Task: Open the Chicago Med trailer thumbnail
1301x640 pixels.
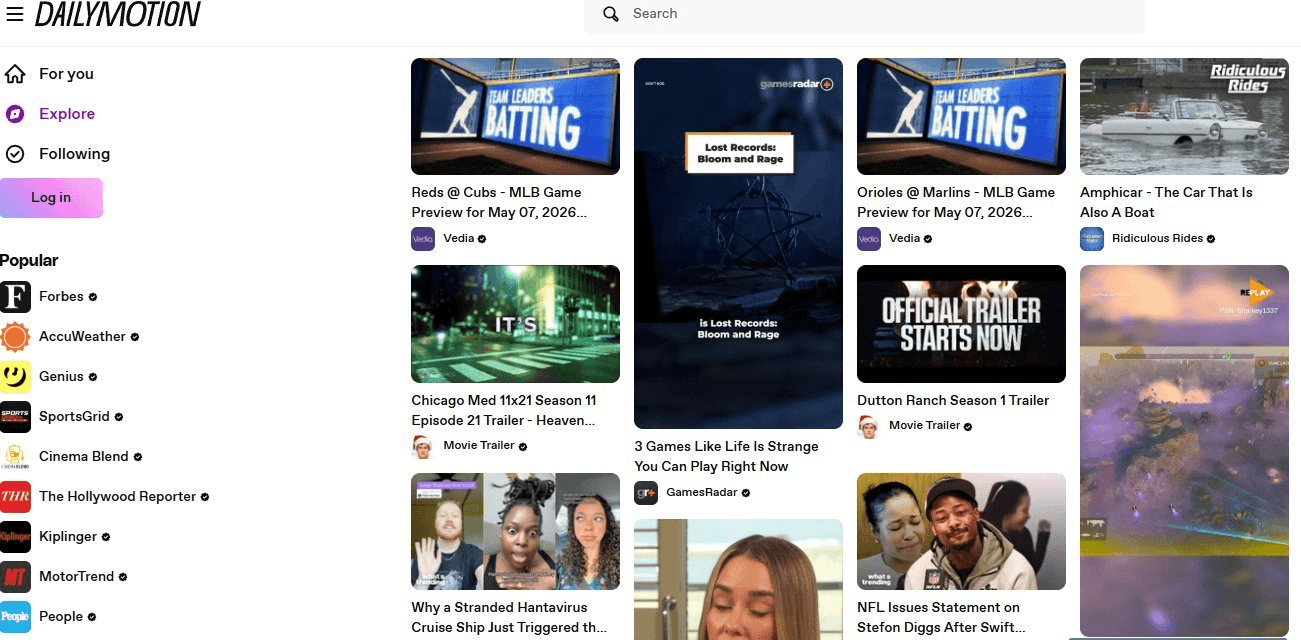Action: (x=515, y=324)
